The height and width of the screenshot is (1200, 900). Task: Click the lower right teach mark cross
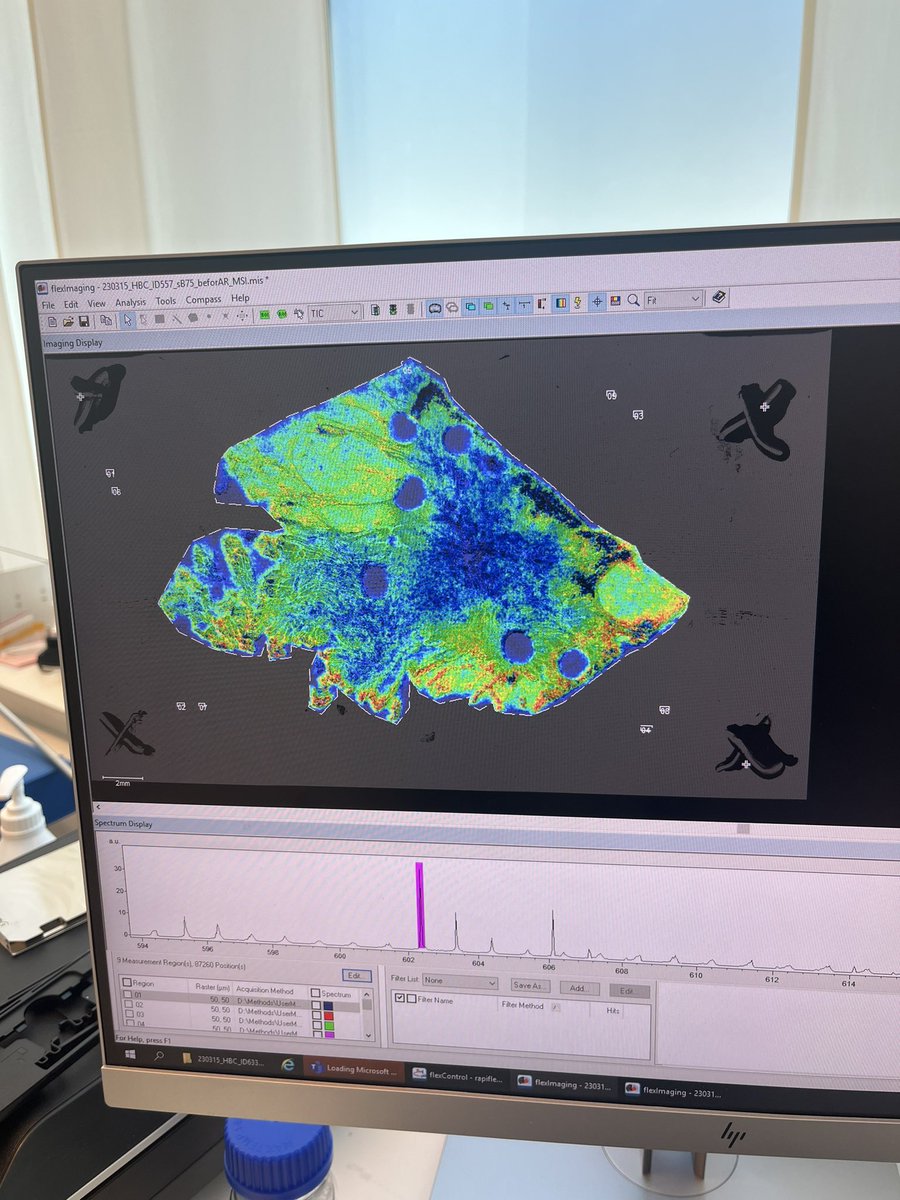[x=747, y=764]
